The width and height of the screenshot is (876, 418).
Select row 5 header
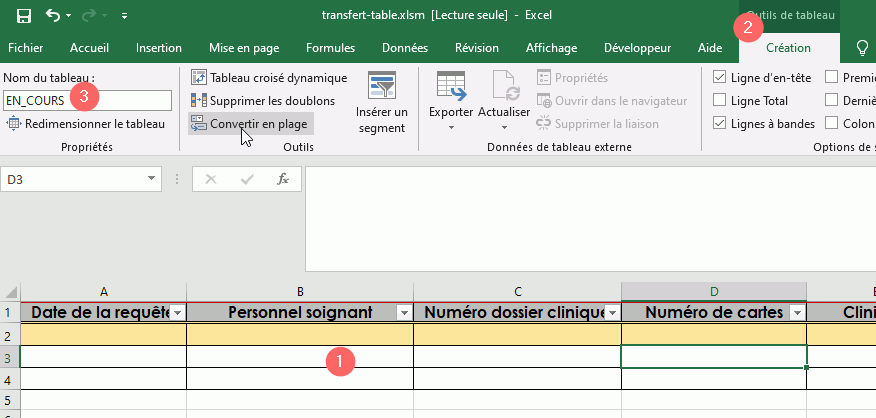(x=10, y=400)
